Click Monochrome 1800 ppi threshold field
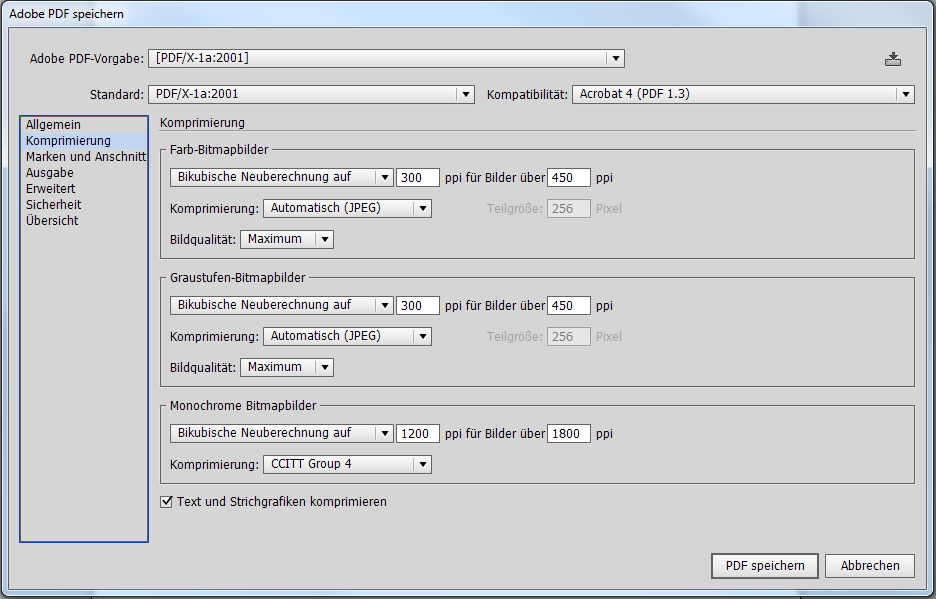The height and width of the screenshot is (599, 936). [x=569, y=434]
